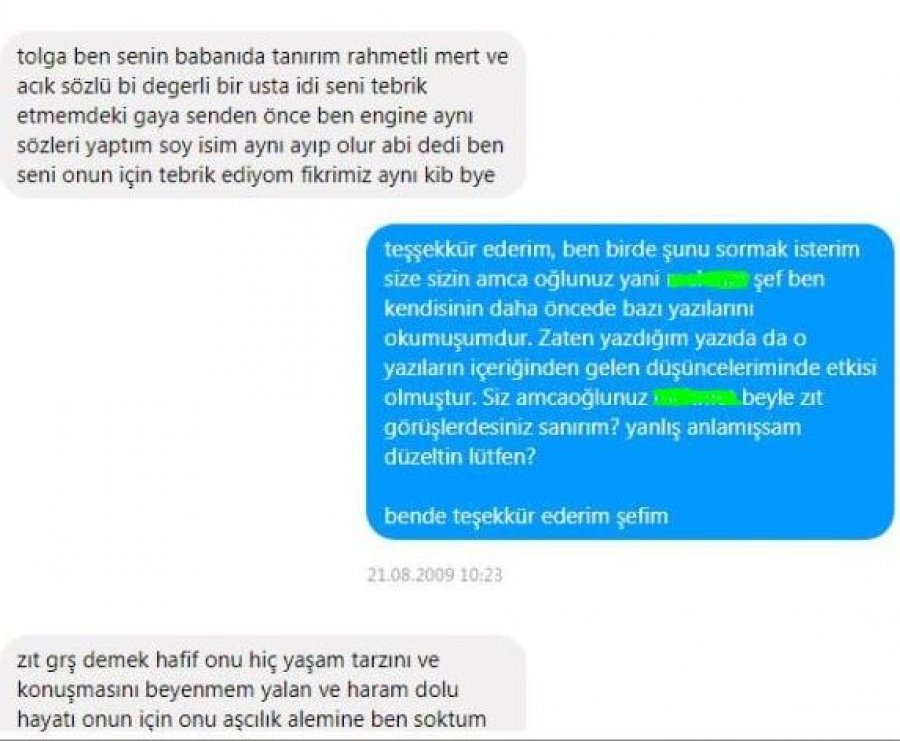Click the line "yazıların içeriğinden gelen düşüncelerimde etkisi"

click(630, 368)
